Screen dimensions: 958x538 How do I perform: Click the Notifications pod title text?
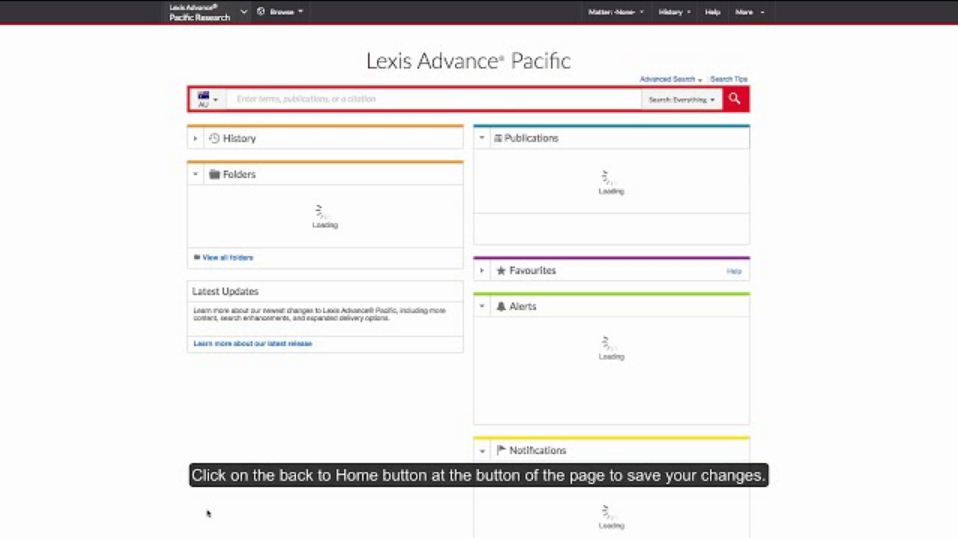[x=538, y=450]
